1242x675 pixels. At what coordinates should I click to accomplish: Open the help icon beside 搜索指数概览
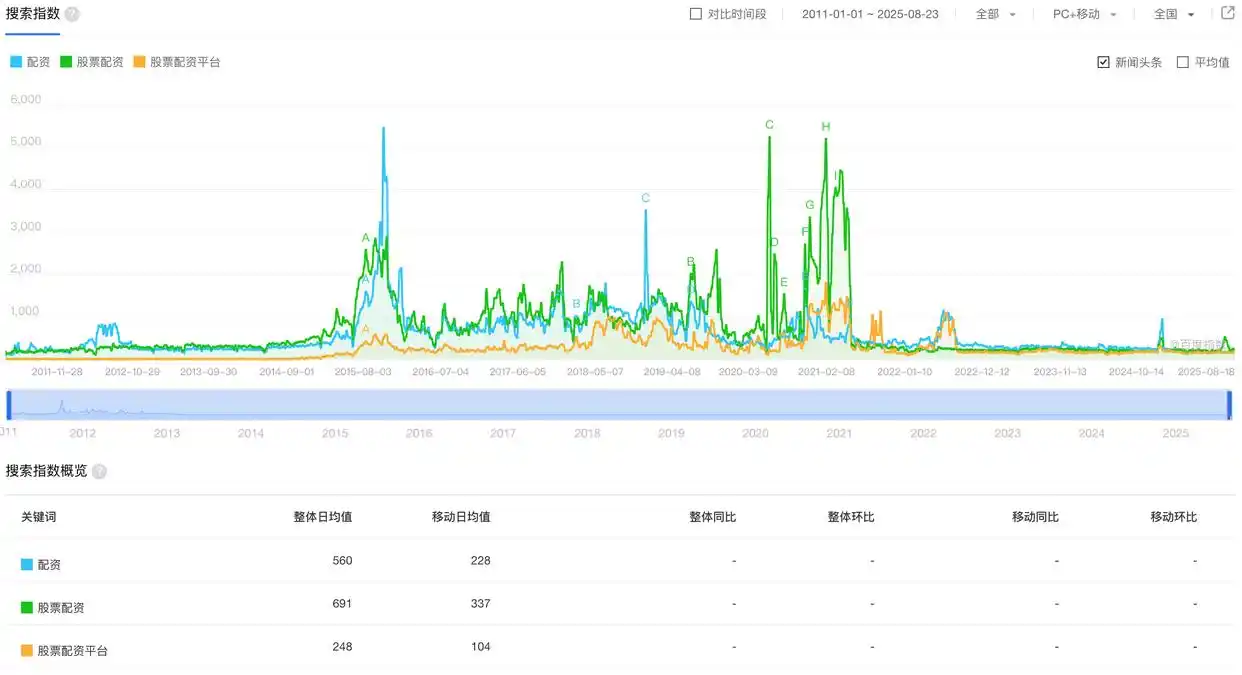(98, 471)
